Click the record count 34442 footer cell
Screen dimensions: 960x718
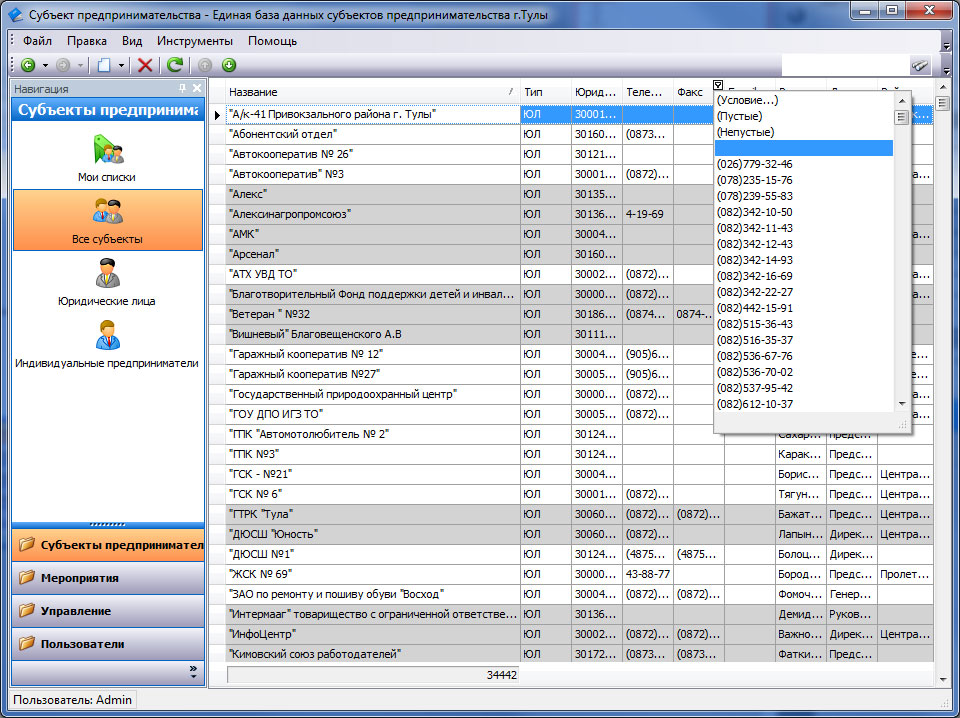373,675
